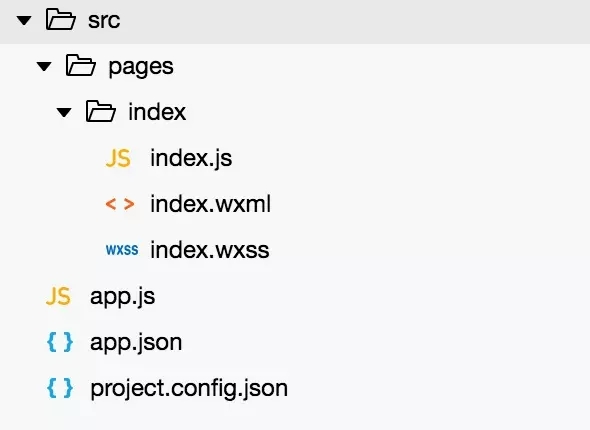Collapse the pages folder disclosure triangle

44,67
